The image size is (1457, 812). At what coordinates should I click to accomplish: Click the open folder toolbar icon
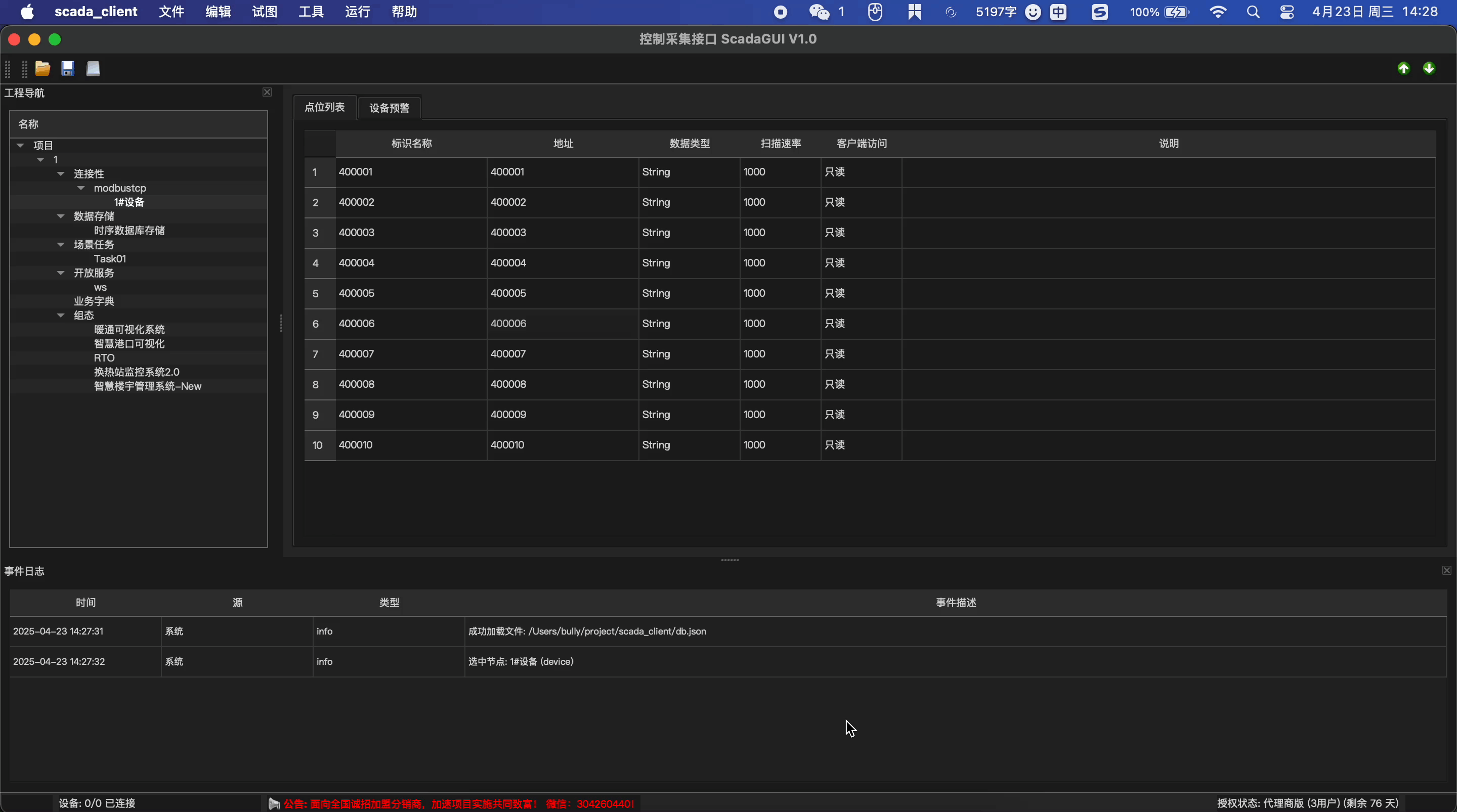pyautogui.click(x=42, y=68)
